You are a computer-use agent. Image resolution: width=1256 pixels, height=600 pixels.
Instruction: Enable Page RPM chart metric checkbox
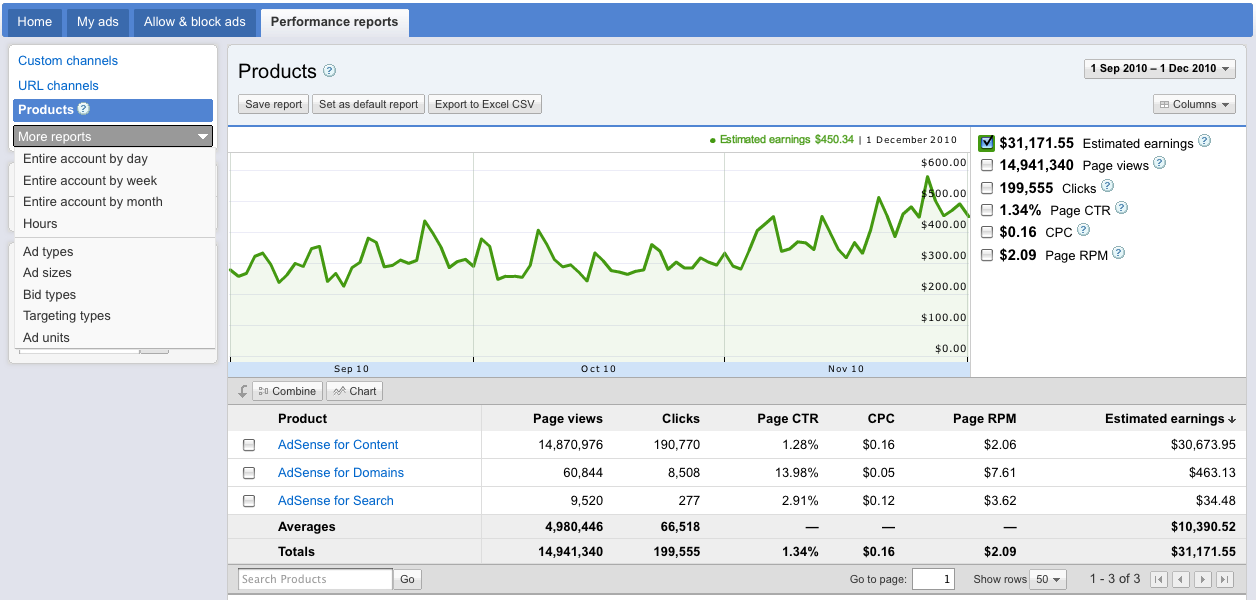point(988,255)
